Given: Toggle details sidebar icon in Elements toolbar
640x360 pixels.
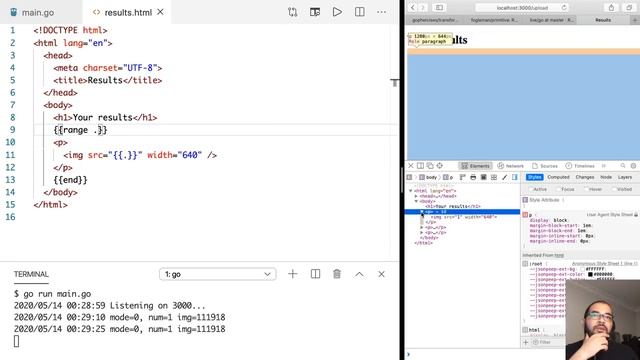Looking at the screenshot, I should [x=515, y=177].
